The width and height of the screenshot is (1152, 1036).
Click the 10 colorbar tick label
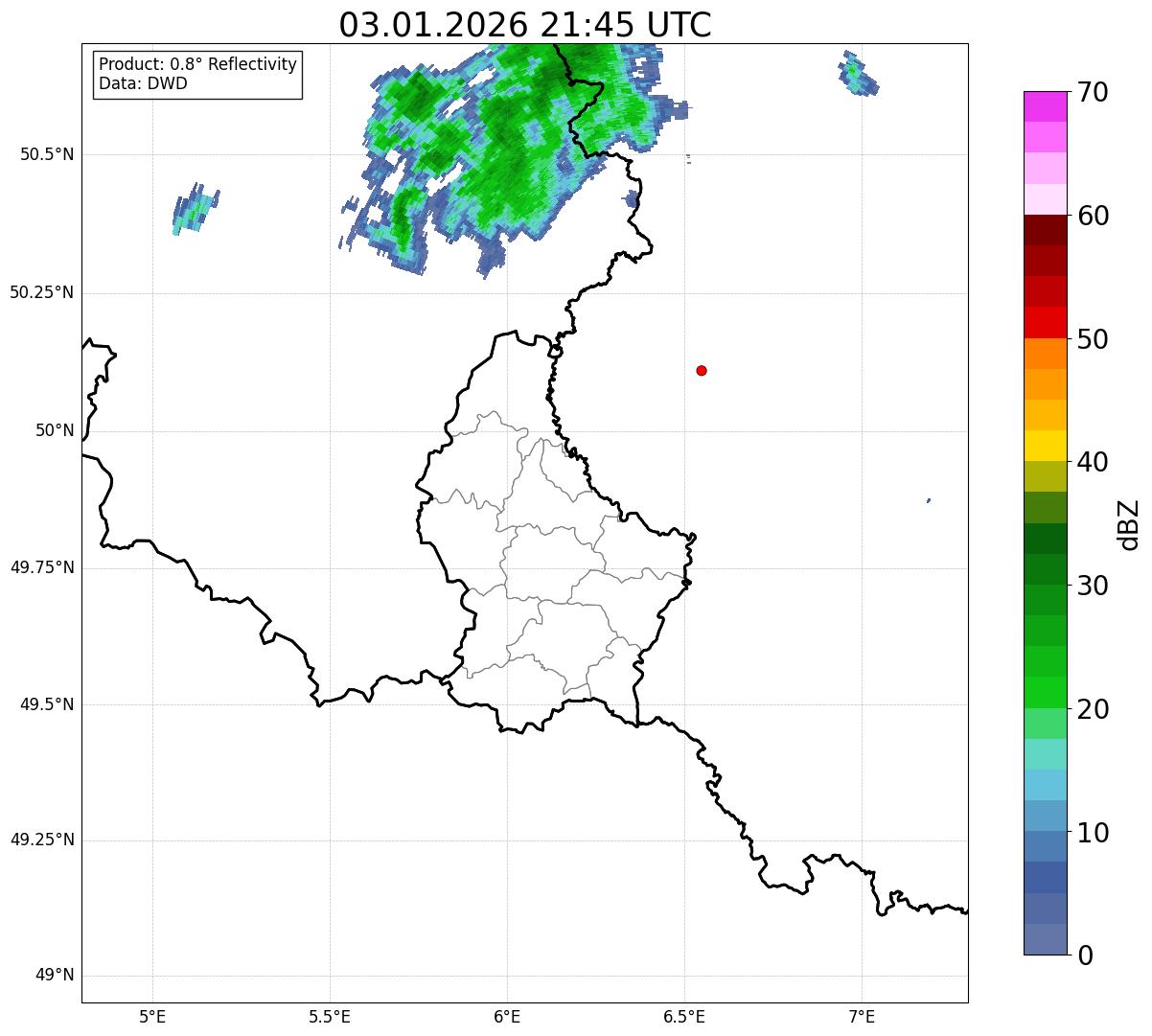tap(1093, 832)
